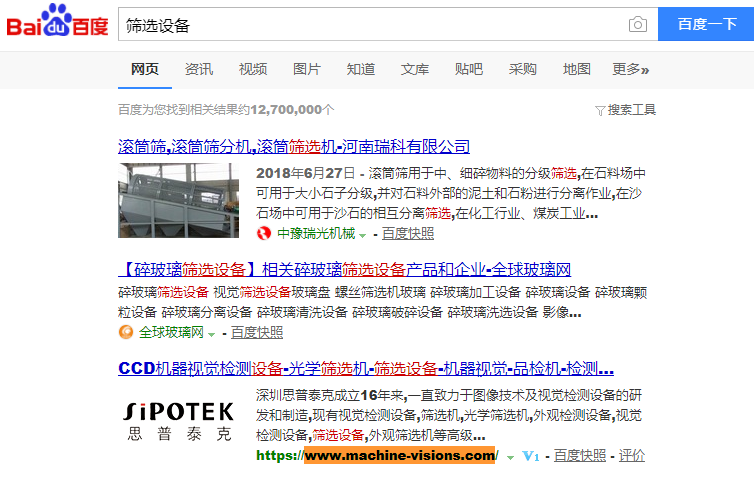
Task: Open 百度快照 for the 中豫瑞光机械 result
Action: click(408, 234)
